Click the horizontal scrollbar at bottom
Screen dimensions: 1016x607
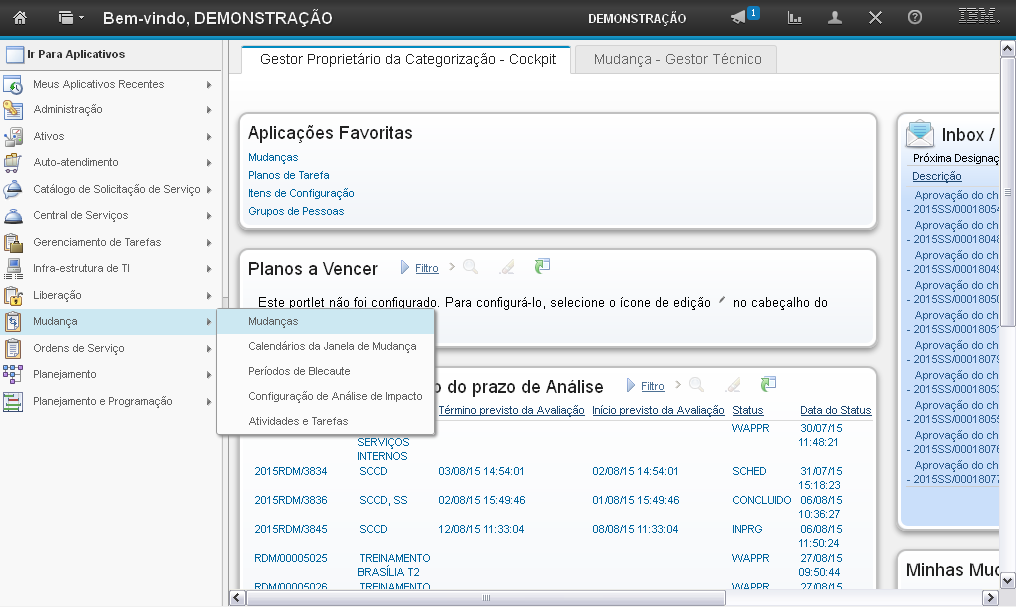(486, 597)
